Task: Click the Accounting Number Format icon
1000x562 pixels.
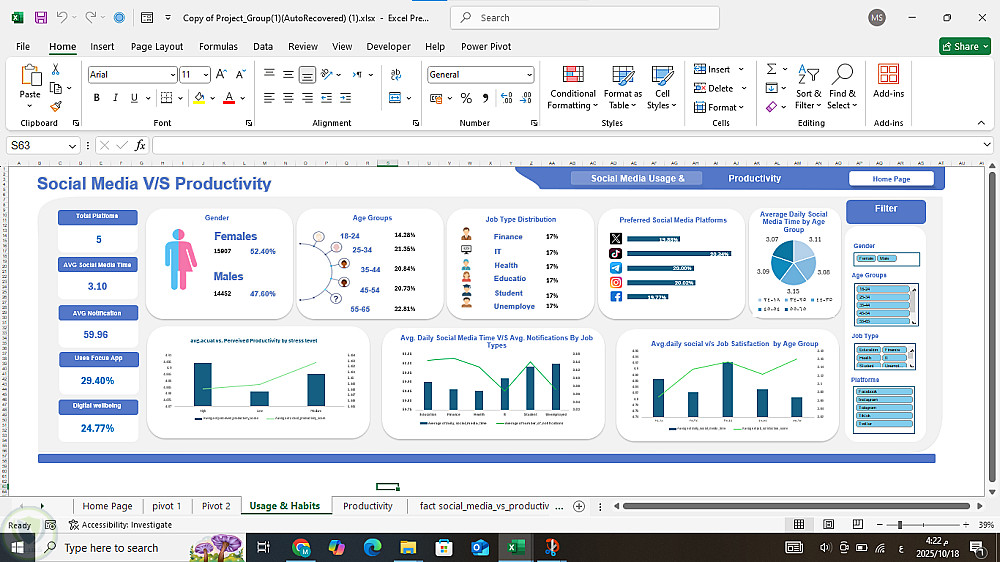Action: 436,98
